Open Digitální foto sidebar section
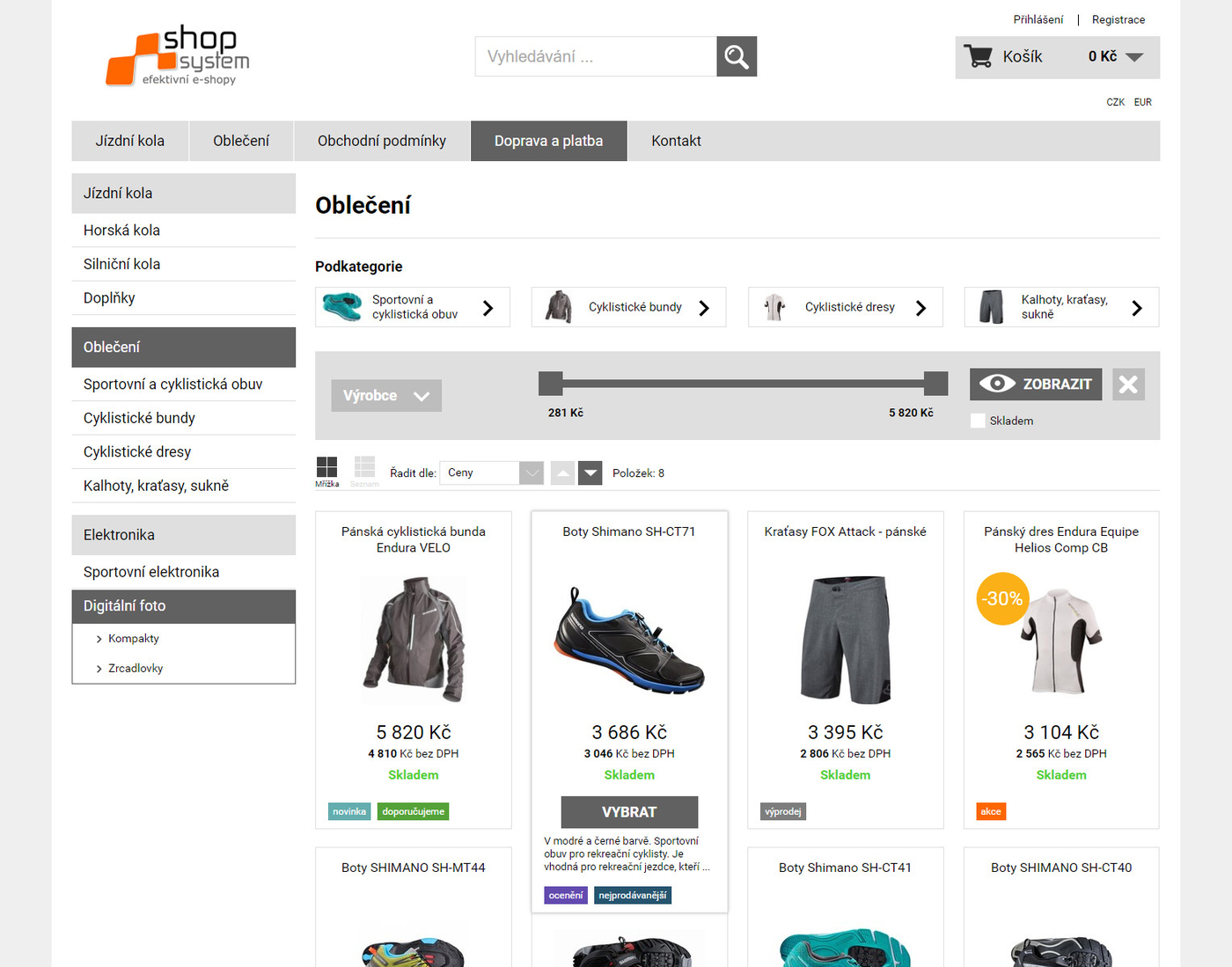Image resolution: width=1232 pixels, height=967 pixels. (x=184, y=606)
